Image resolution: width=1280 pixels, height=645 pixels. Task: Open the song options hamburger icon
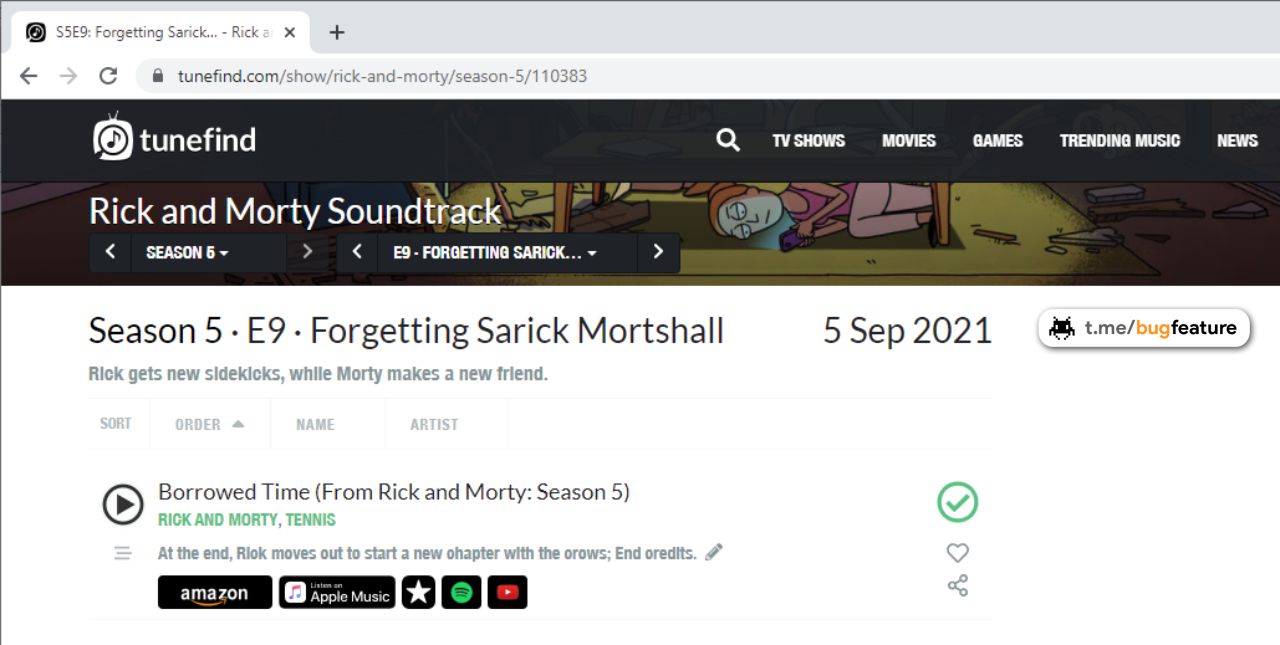(x=122, y=553)
